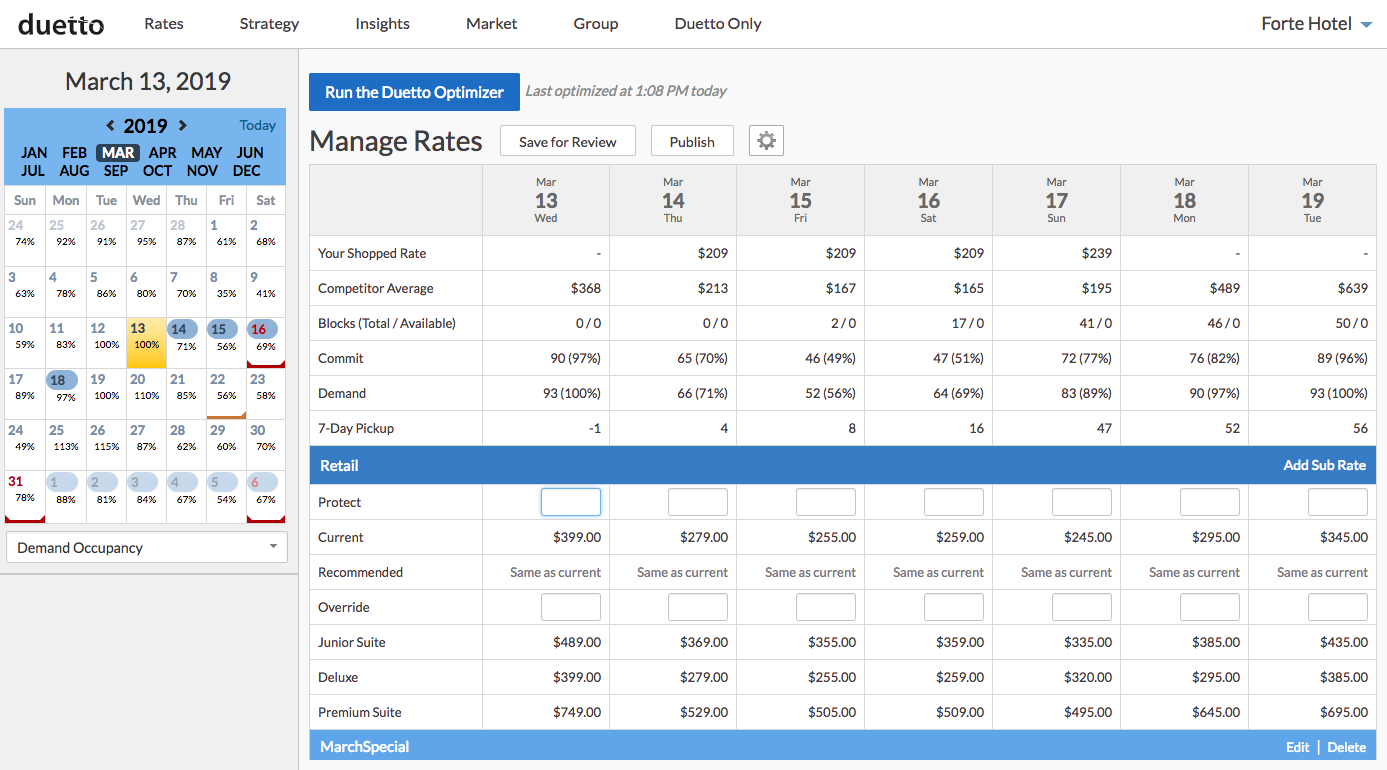Screen dimensions: 1387x770
Task: Open the Strategy menu
Action: point(269,24)
